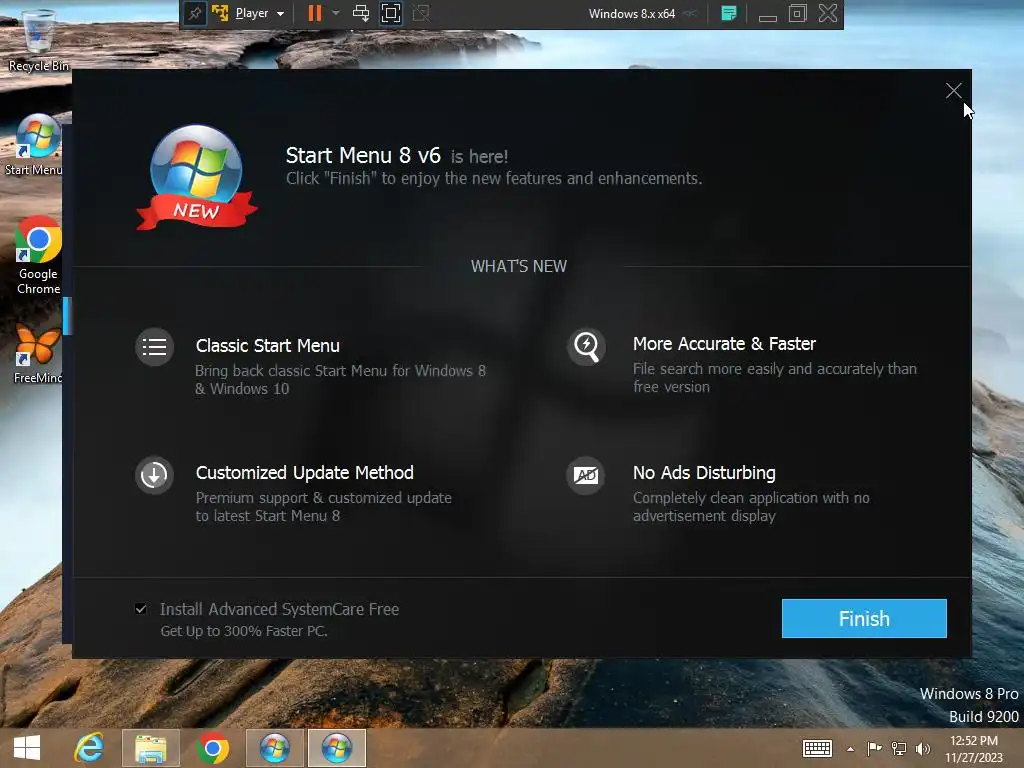Click the volume speaker tray icon
Screen dimensions: 1024x768
coord(922,748)
